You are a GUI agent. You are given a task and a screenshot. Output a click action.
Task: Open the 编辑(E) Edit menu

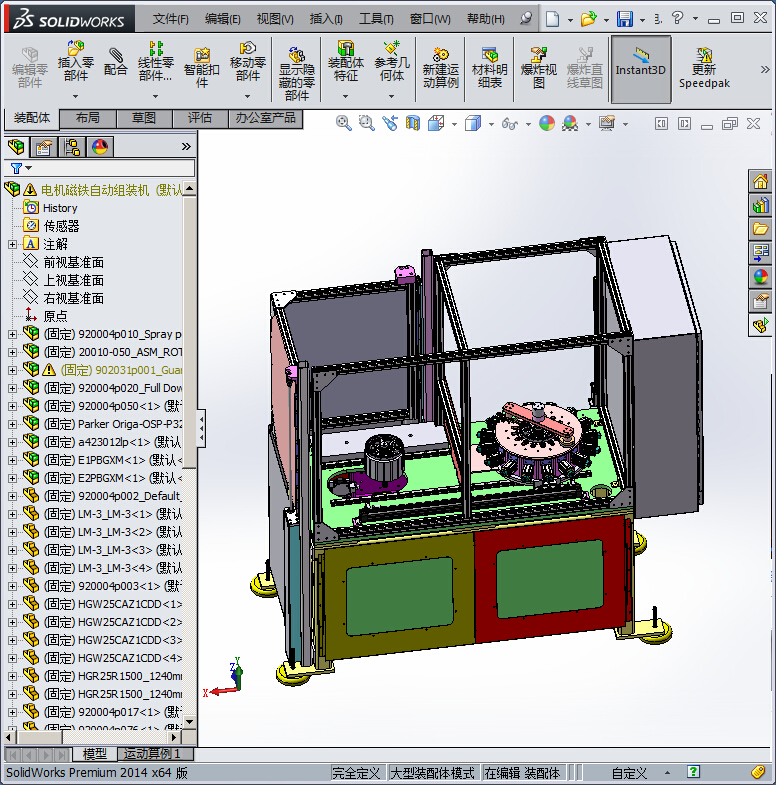click(223, 19)
